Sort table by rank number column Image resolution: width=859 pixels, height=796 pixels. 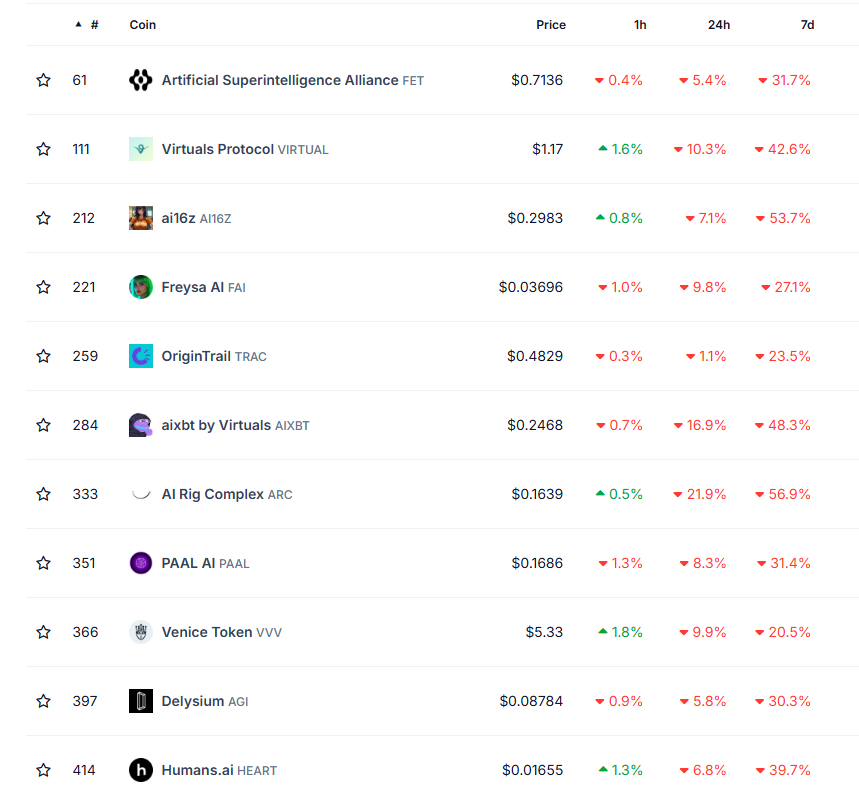click(88, 25)
